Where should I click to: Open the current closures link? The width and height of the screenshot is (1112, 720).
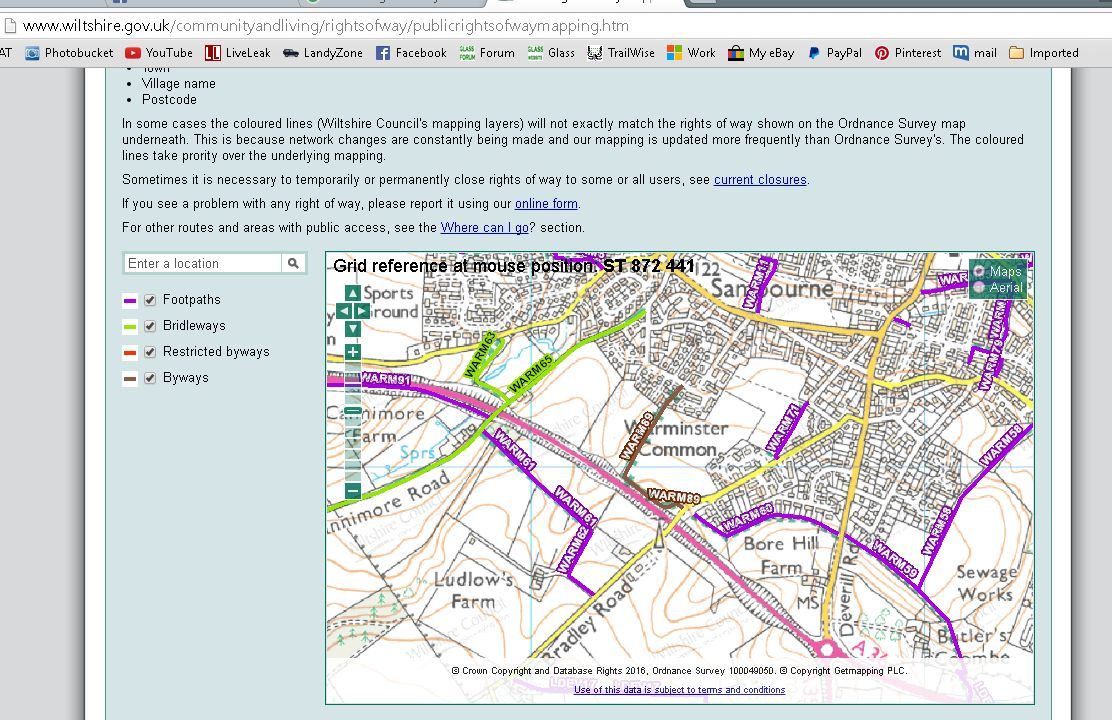click(x=760, y=179)
